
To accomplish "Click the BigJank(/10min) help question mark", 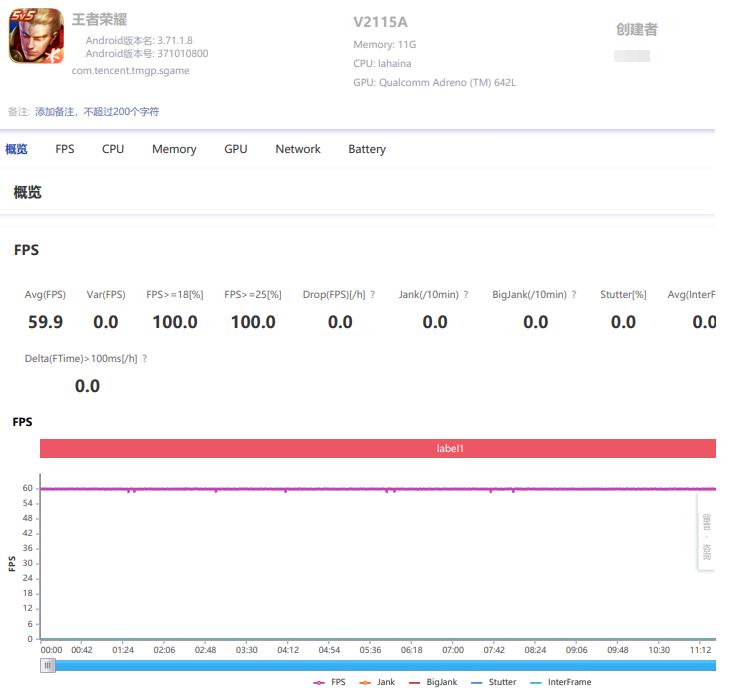I will (574, 295).
